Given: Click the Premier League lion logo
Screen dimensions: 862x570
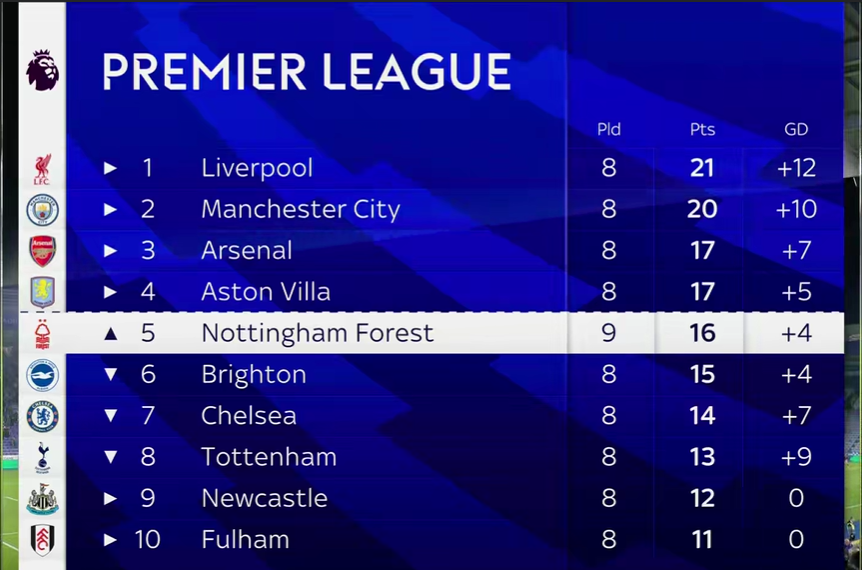Looking at the screenshot, I should pyautogui.click(x=42, y=70).
